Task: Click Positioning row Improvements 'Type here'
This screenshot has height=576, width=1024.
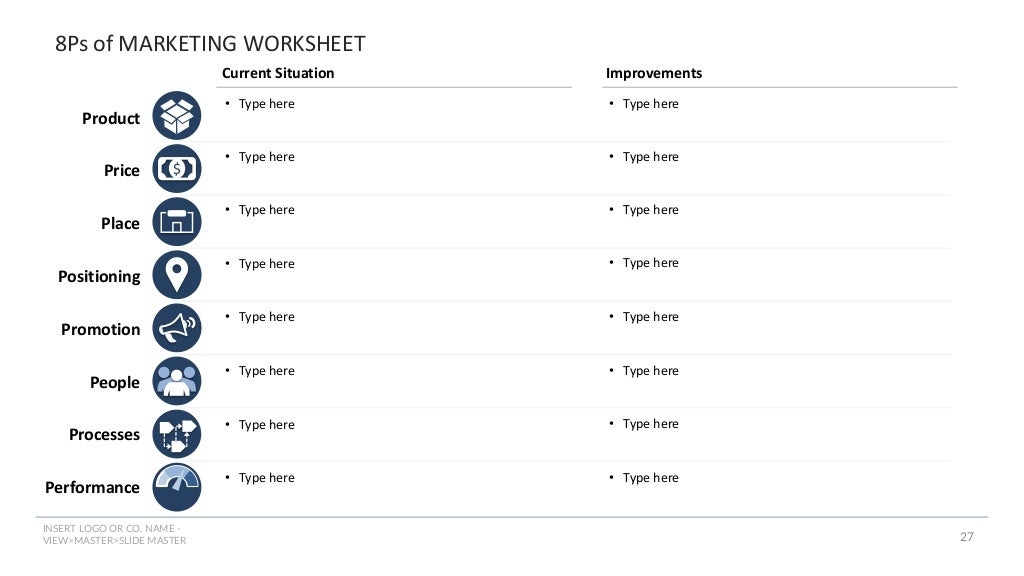Action: pos(650,263)
